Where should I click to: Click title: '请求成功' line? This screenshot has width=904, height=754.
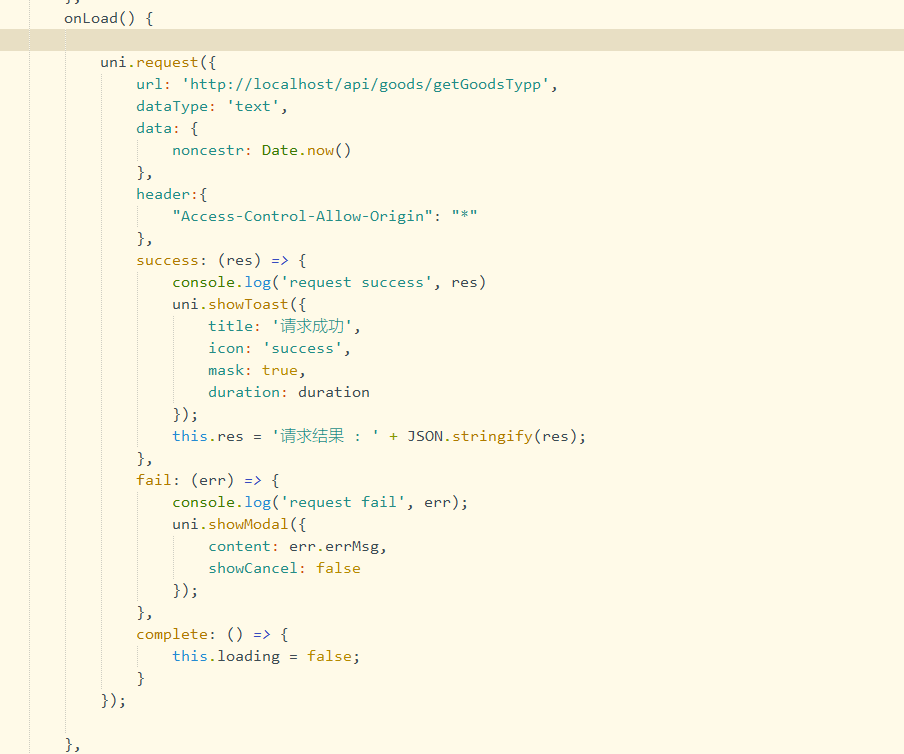click(x=284, y=326)
